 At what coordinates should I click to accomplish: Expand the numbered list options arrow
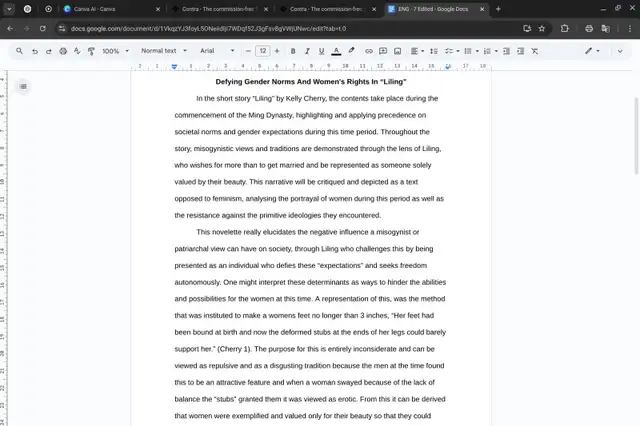(496, 51)
